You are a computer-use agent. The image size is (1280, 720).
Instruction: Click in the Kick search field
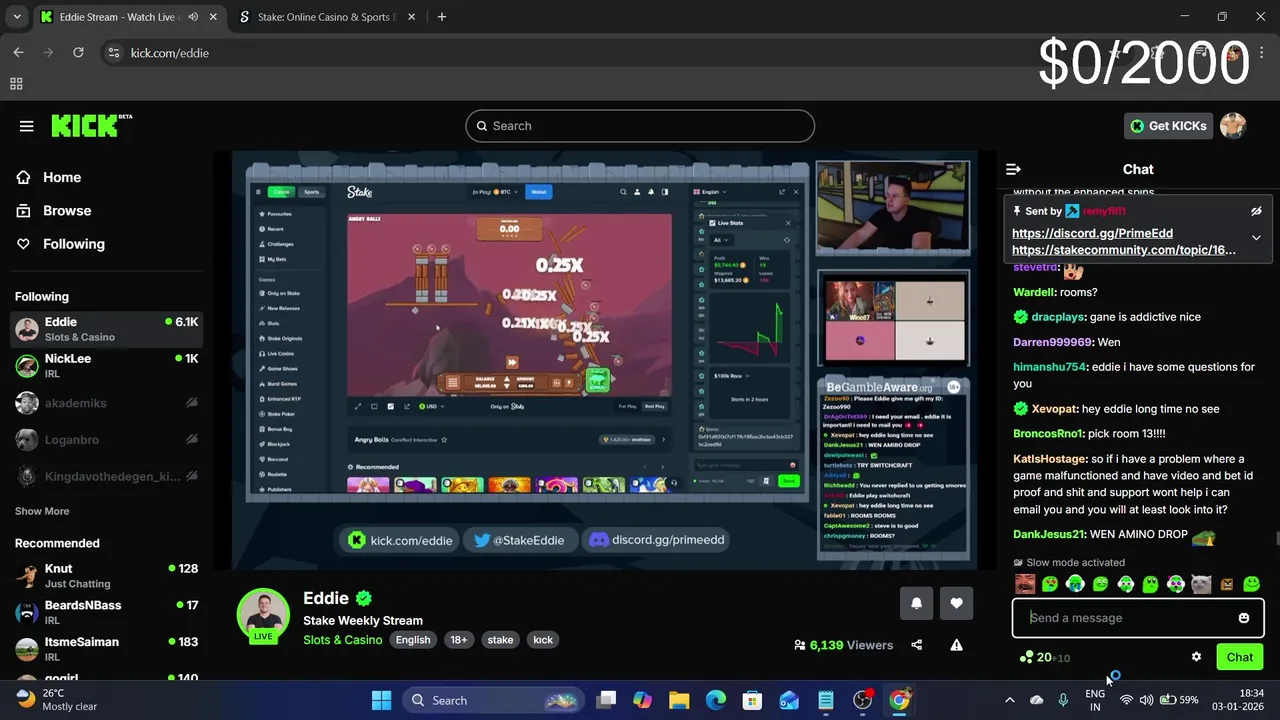(x=640, y=126)
